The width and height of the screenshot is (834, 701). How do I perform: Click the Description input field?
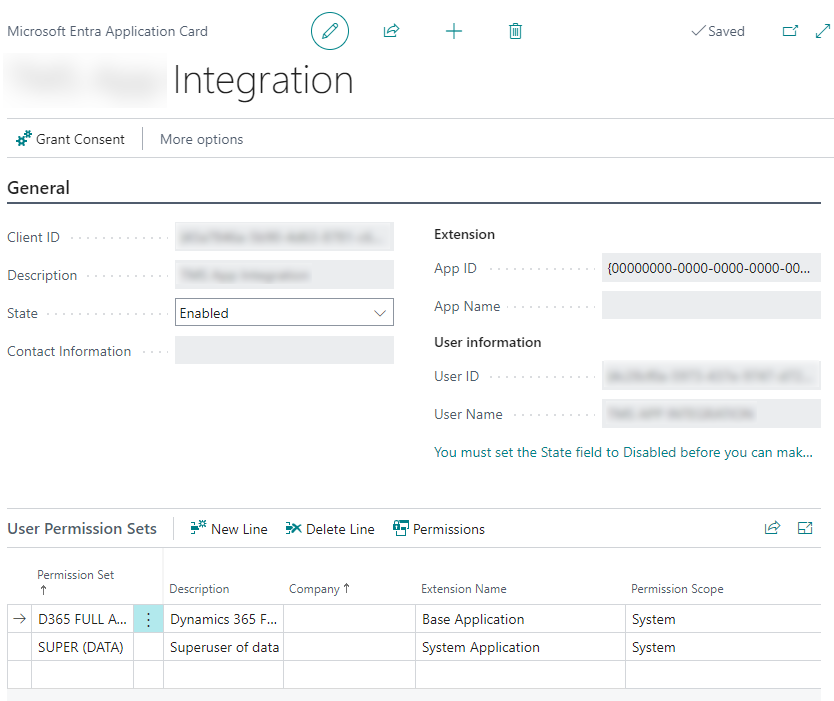click(284, 275)
